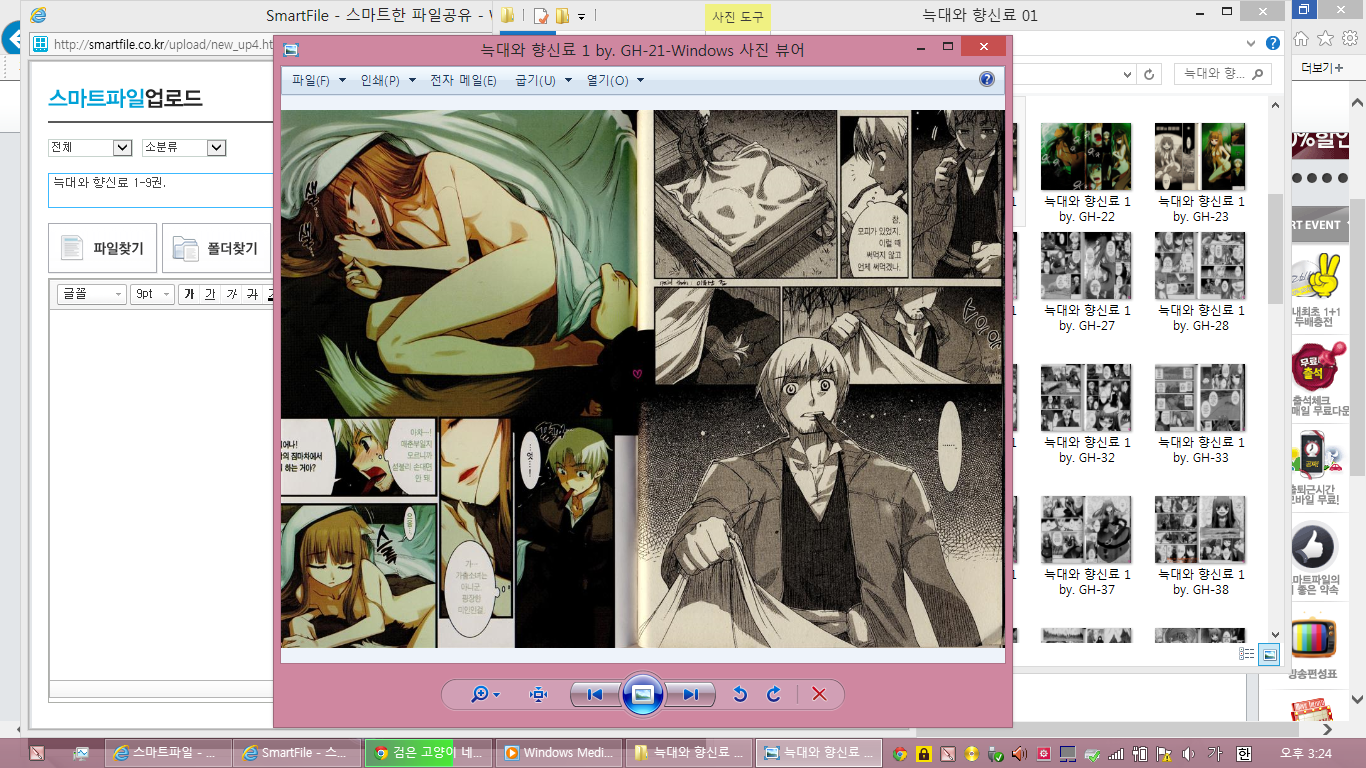The height and width of the screenshot is (768, 1366).
Task: Start the slideshow in Photo Viewer
Action: point(643,694)
